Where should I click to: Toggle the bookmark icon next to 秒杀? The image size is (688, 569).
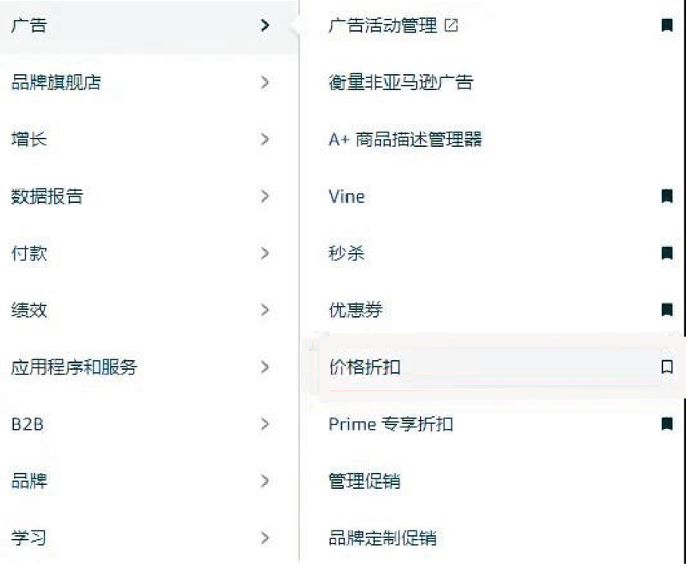[666, 253]
